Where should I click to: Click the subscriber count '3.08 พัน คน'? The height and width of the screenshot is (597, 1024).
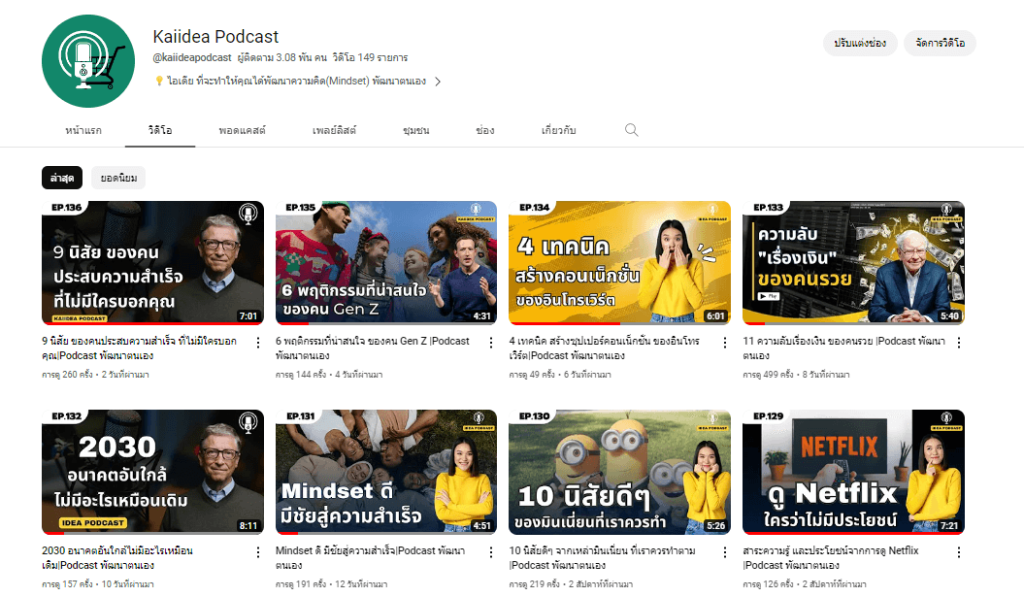pyautogui.click(x=282, y=57)
